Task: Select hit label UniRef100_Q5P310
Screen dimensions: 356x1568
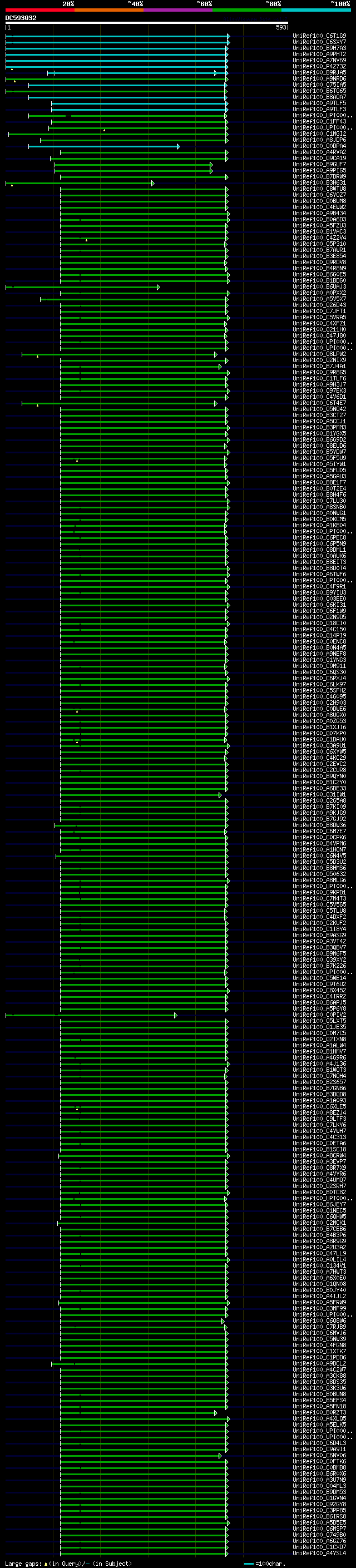Action: click(x=319, y=244)
